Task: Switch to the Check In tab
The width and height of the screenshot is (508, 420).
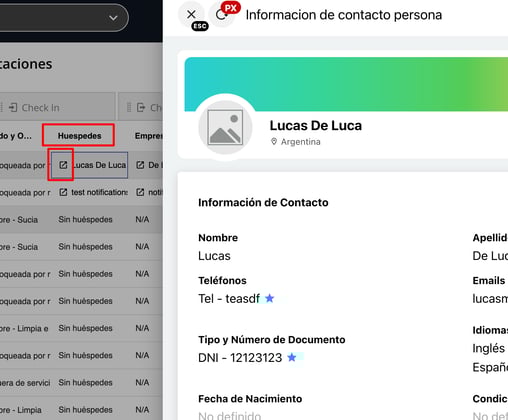Action: coord(34,108)
